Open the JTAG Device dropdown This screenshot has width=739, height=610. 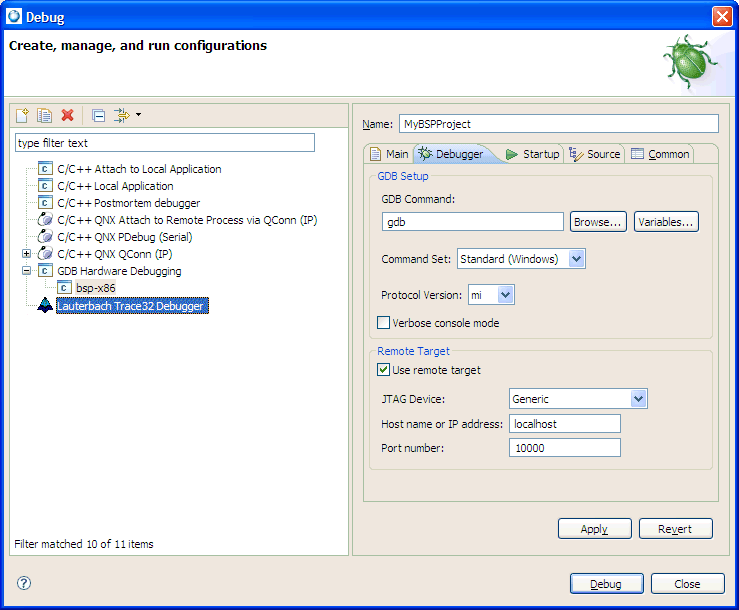point(639,399)
